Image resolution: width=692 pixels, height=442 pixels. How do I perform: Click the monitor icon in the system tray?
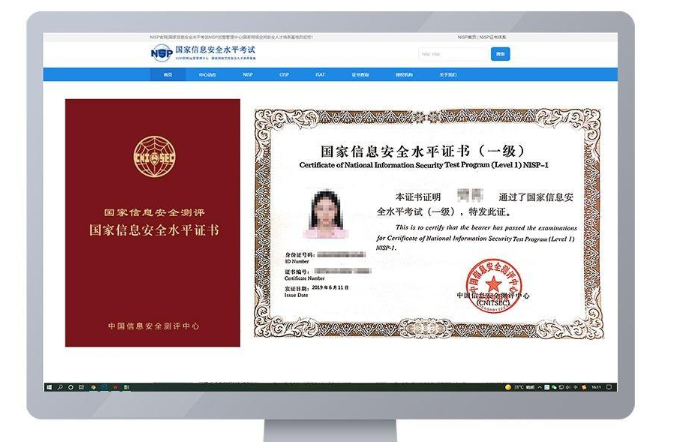point(561,387)
